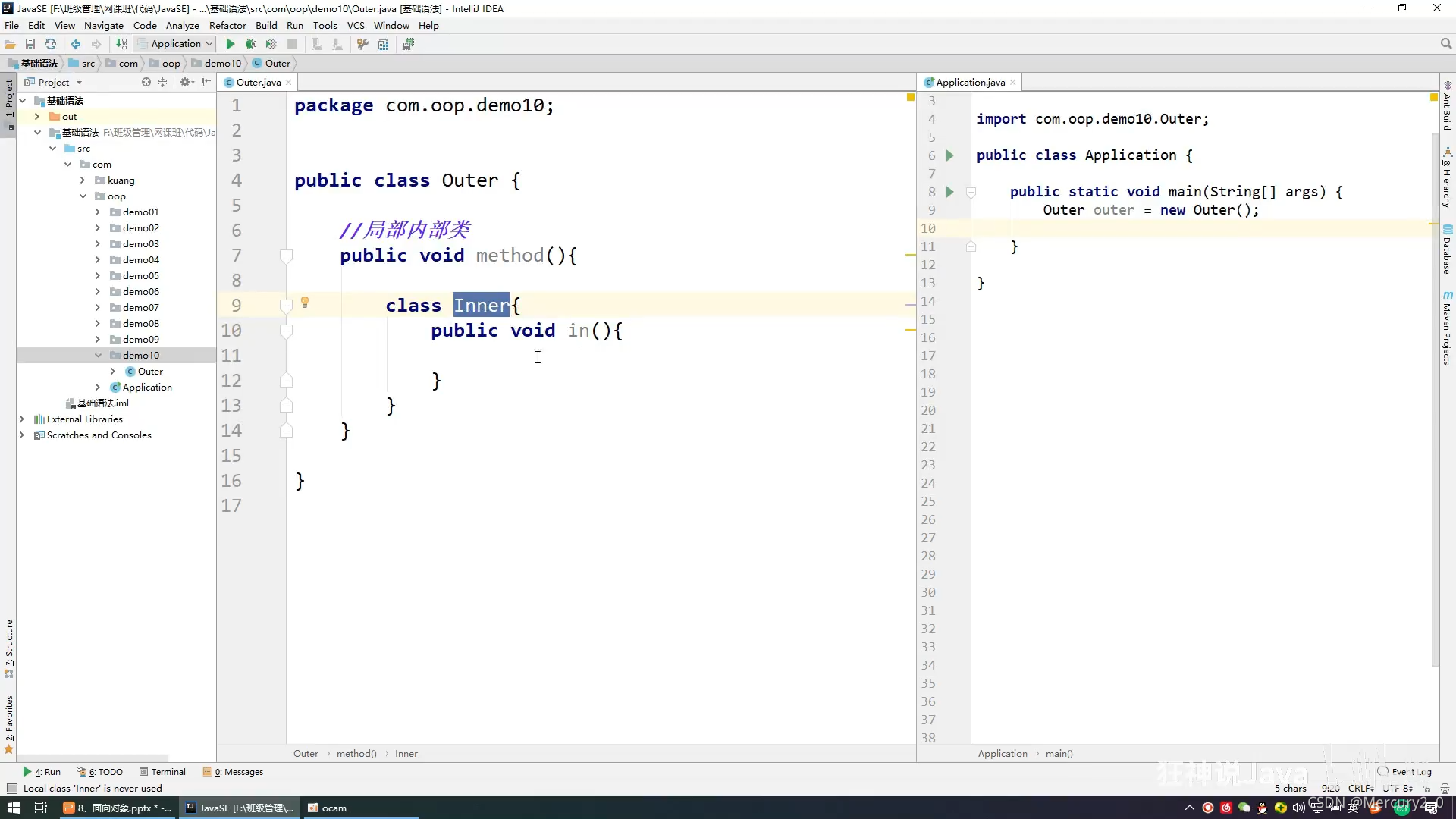Click the Debug bug icon
Viewport: 1456px width, 819px height.
tap(250, 44)
